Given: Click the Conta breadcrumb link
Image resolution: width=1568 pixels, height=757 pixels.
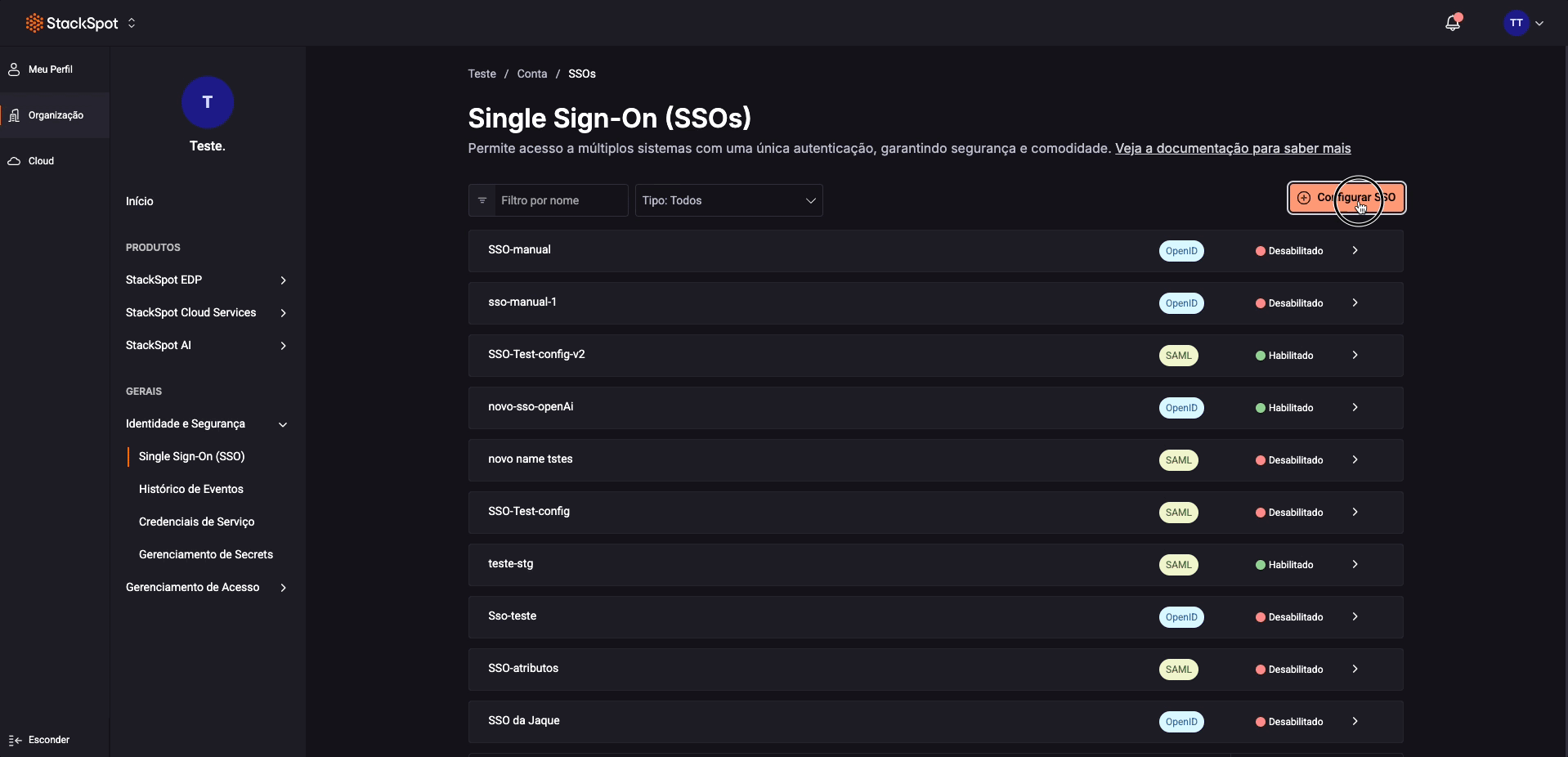Looking at the screenshot, I should (x=532, y=73).
